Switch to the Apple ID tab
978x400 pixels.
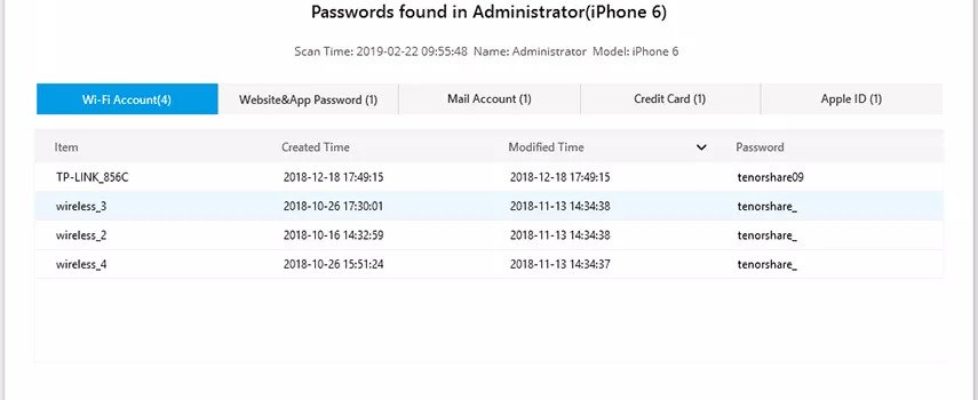(x=851, y=99)
